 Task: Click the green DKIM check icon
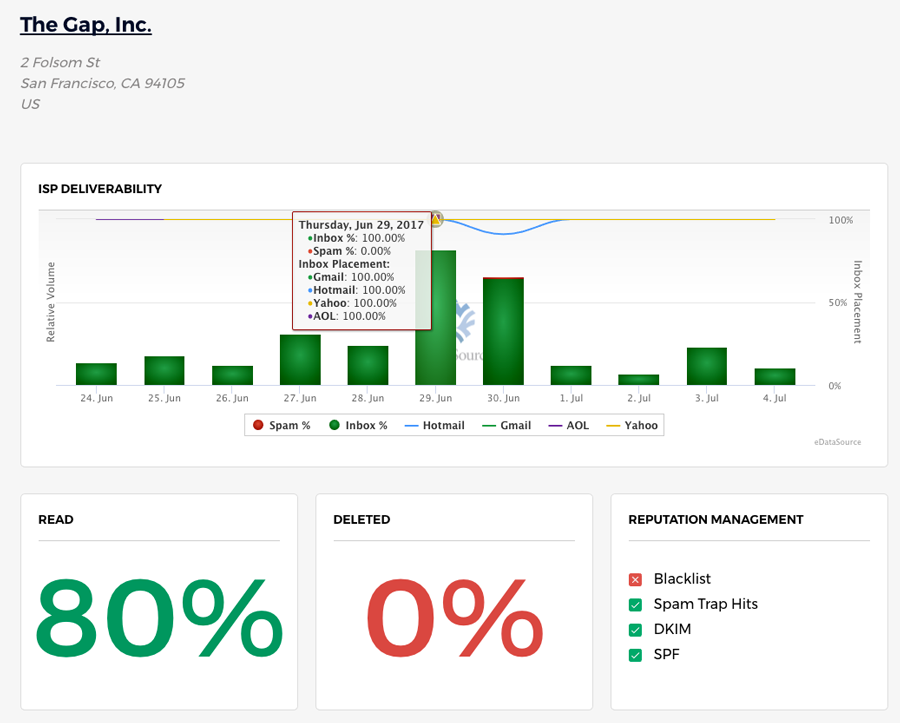coord(635,630)
